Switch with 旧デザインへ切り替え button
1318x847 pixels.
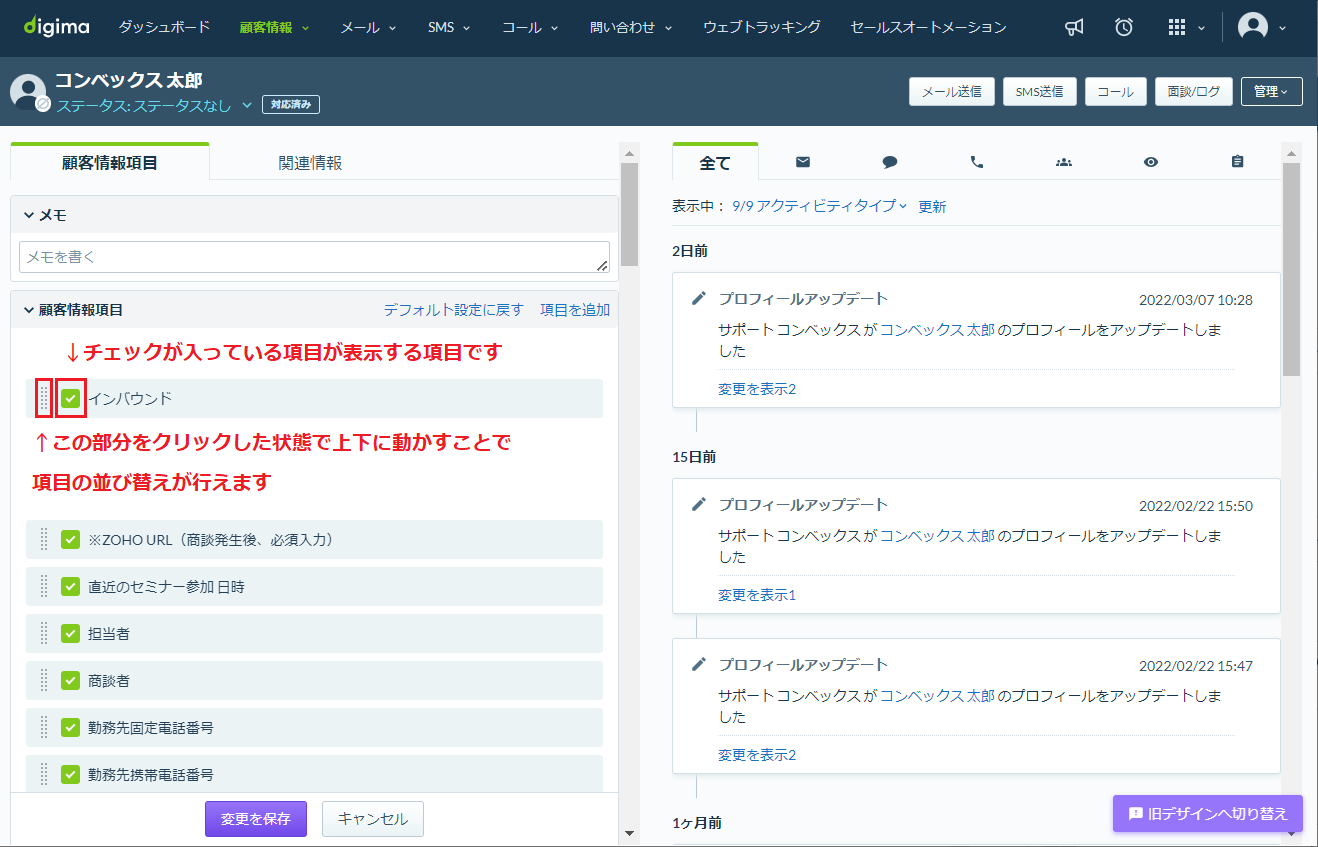click(x=1209, y=814)
